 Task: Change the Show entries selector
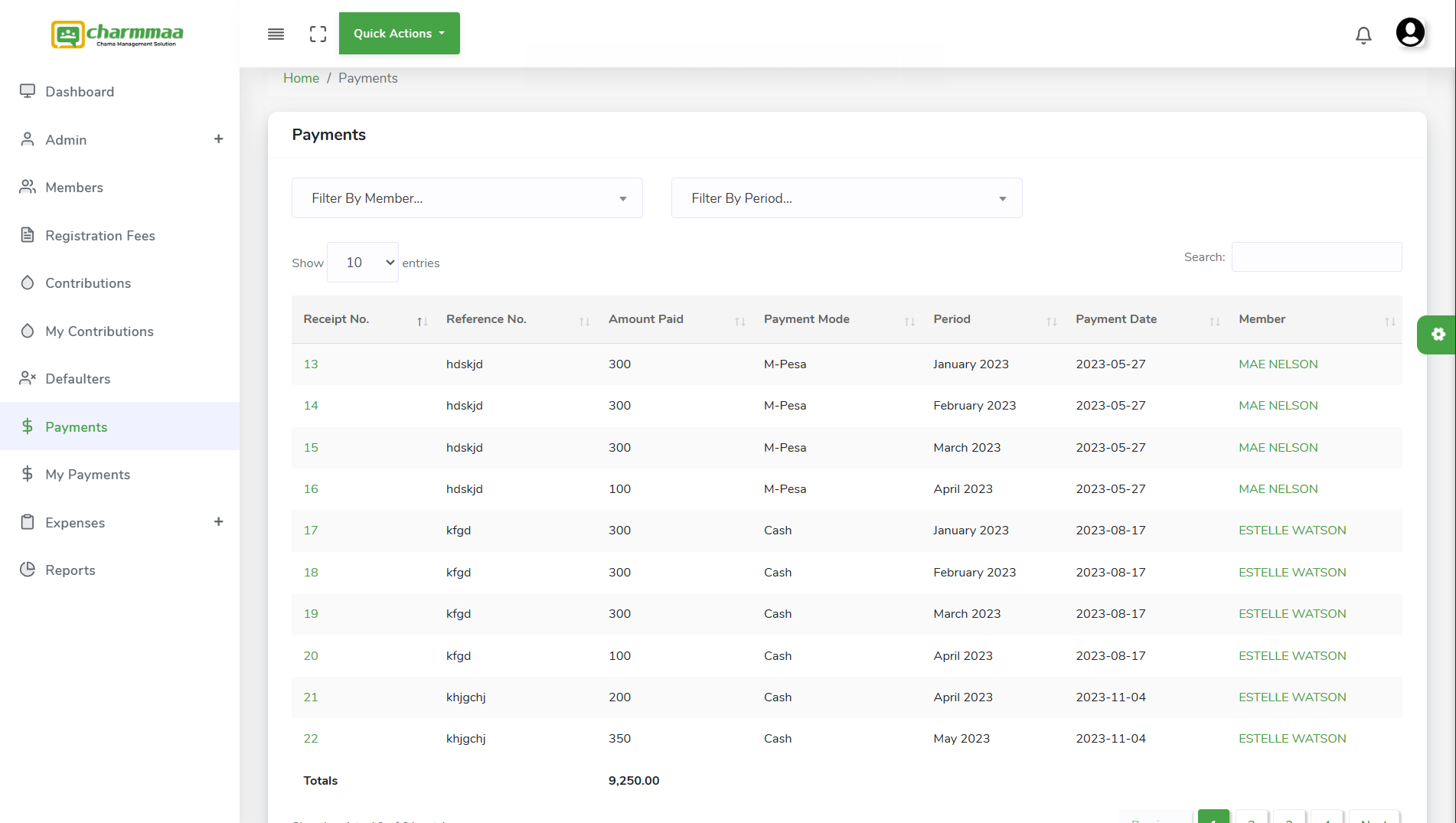tap(362, 262)
